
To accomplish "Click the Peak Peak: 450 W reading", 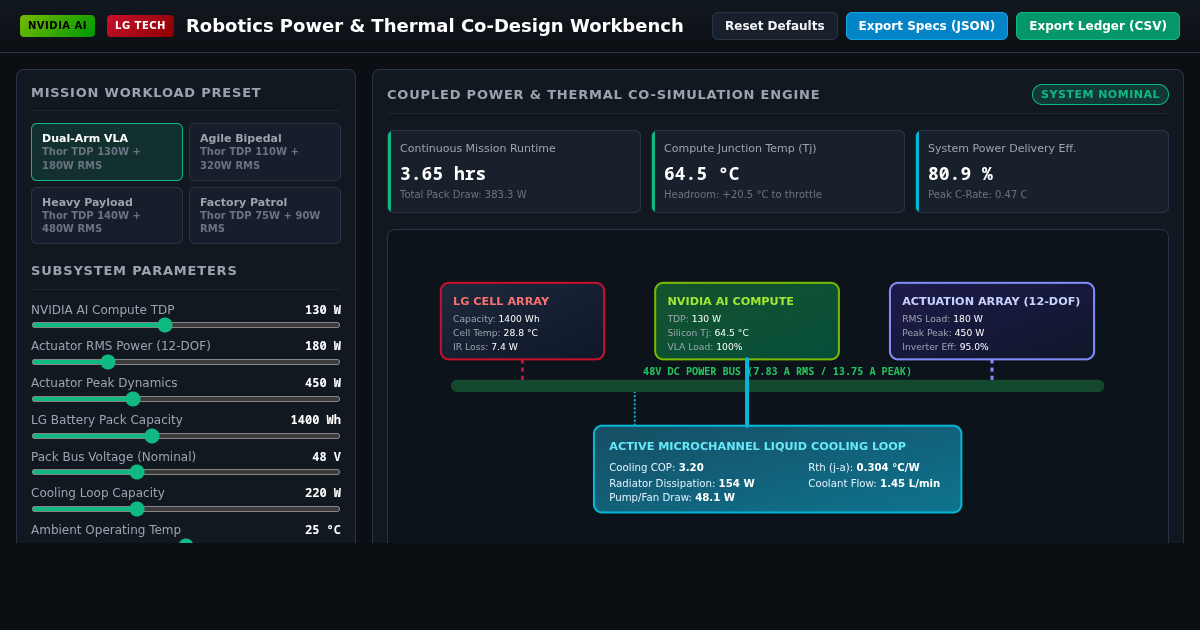I will pos(943,333).
